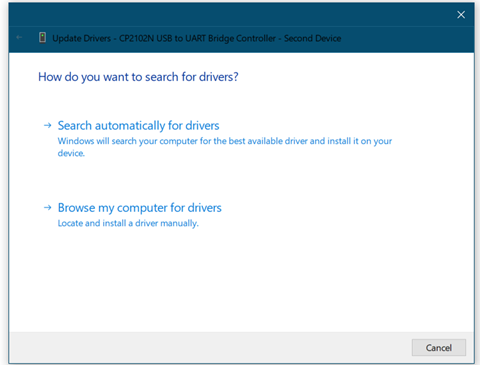
Task: Click the word 'drivers?' in the heading
Action: tap(219, 77)
